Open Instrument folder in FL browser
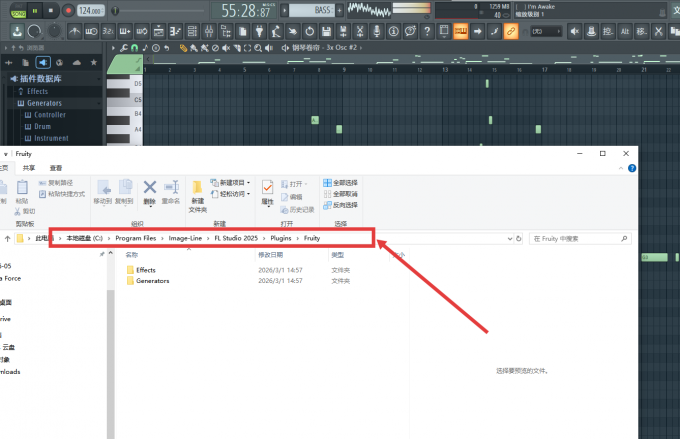The image size is (680, 439). point(51,138)
